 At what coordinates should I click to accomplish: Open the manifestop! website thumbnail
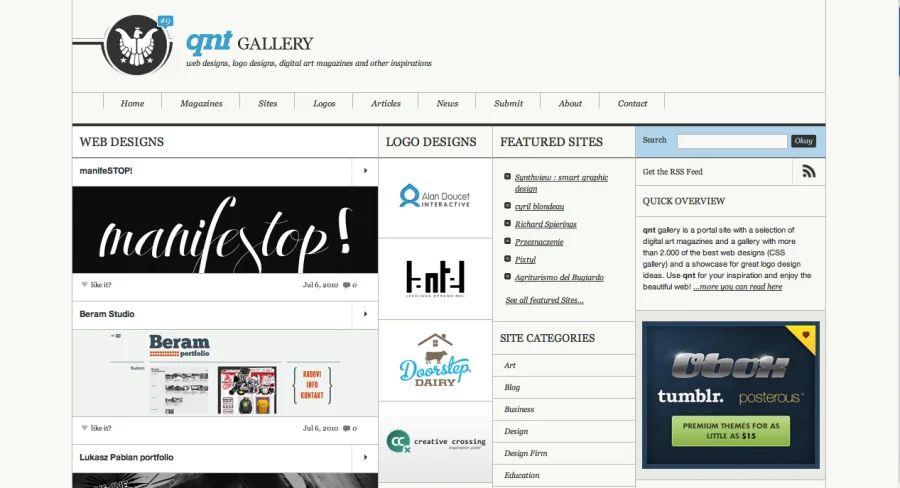click(x=225, y=230)
